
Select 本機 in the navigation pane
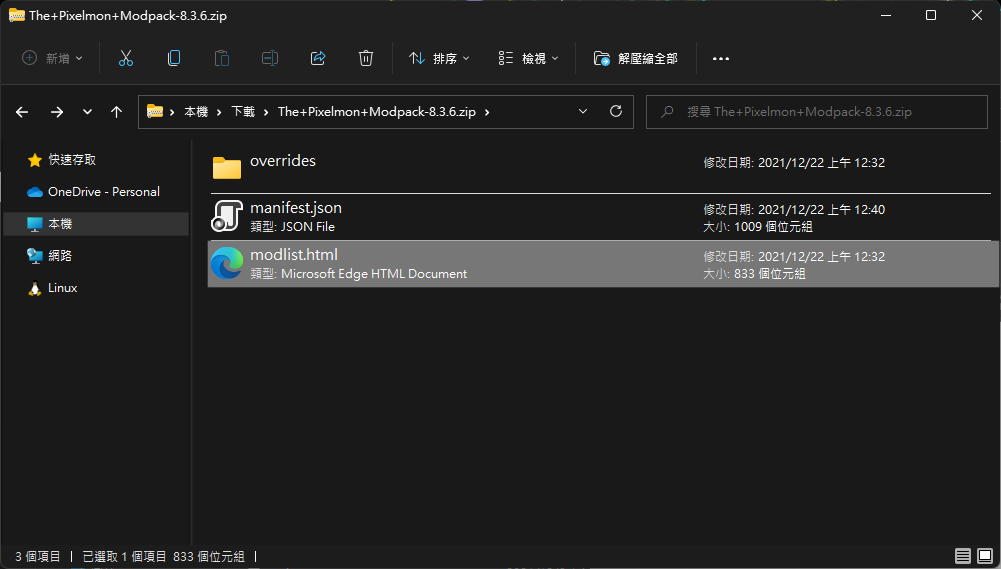96,224
